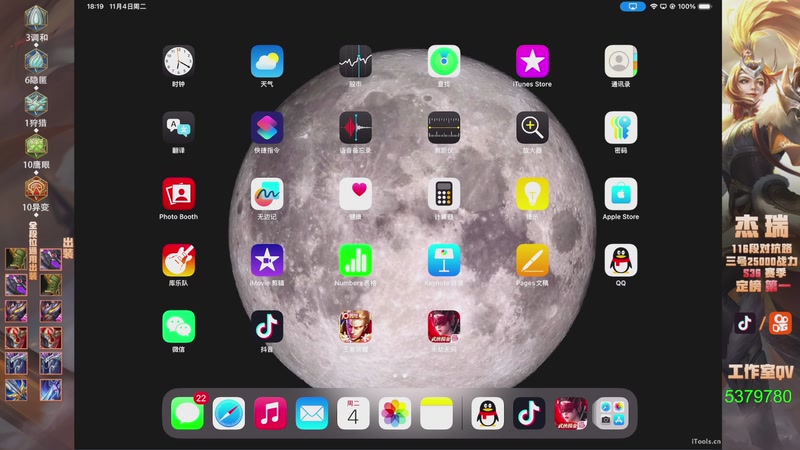Open iMovie app
Viewport: 800px width, 450px height.
click(267, 260)
